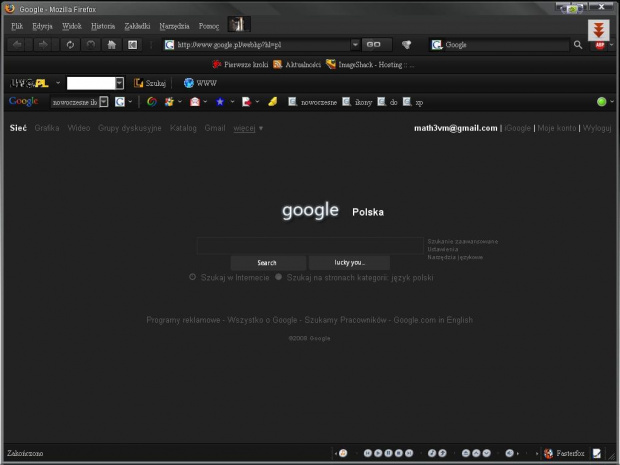Open the Google Toolbar search box dropdown
Screen dimensions: 620x465
click(x=104, y=102)
